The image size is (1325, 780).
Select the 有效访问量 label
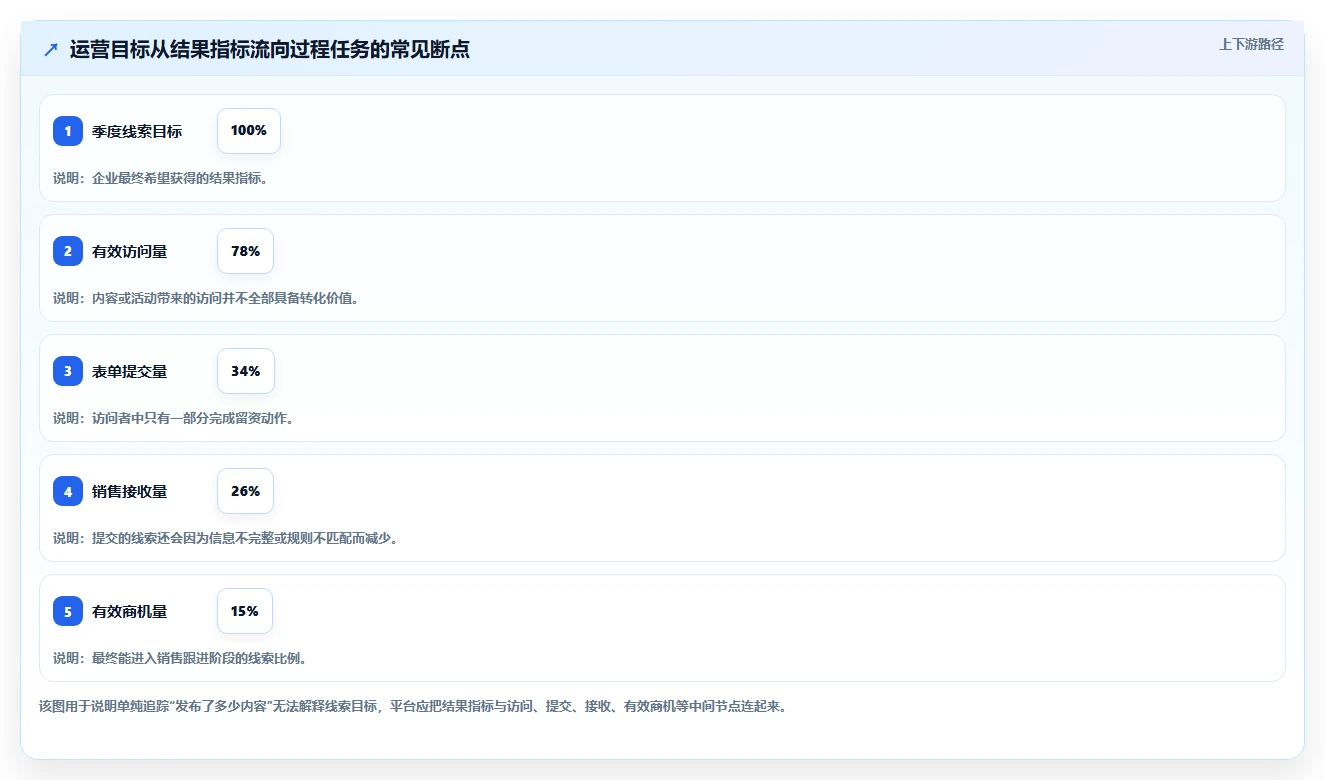click(x=130, y=251)
